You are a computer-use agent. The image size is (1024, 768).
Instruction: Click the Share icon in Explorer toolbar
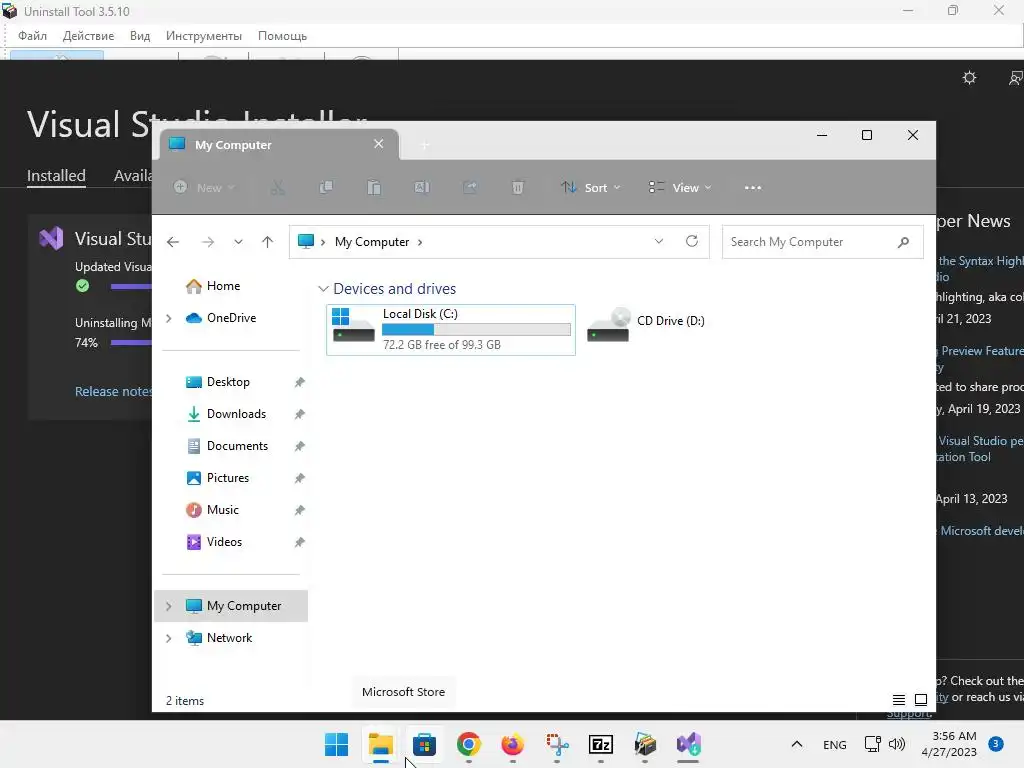[470, 188]
